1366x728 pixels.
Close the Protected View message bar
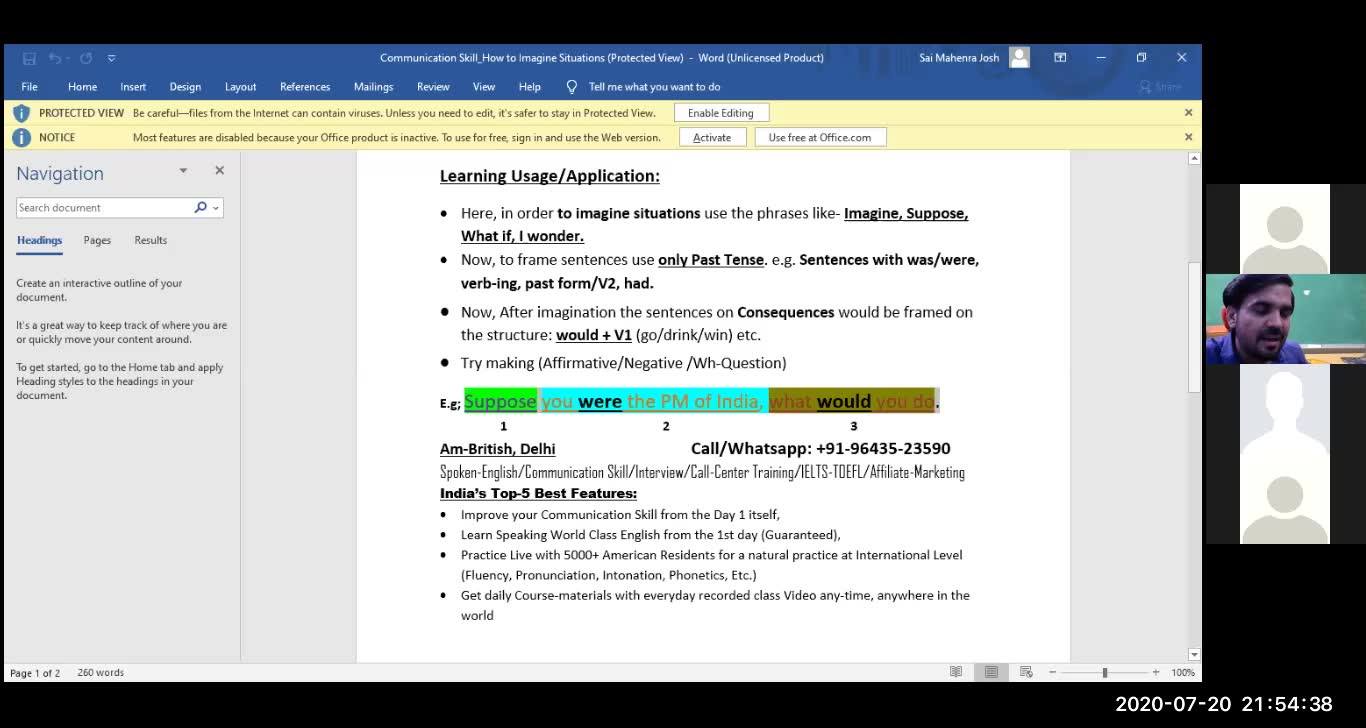pos(1188,113)
